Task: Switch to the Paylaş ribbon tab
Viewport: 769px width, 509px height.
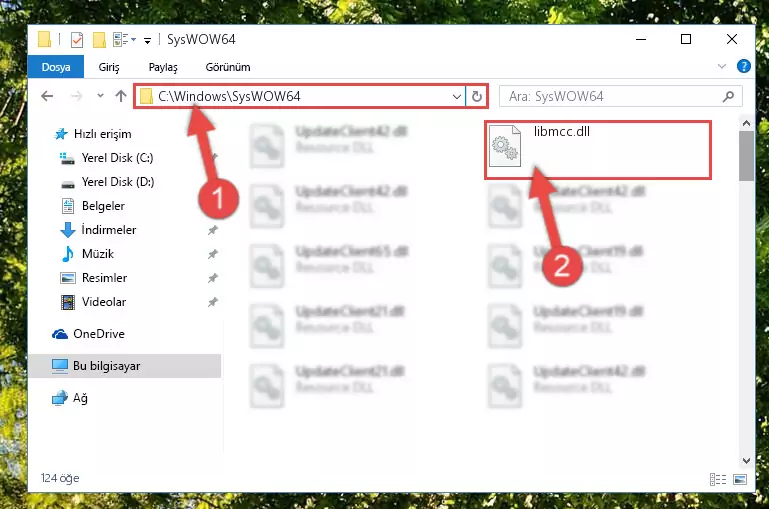Action: [163, 67]
